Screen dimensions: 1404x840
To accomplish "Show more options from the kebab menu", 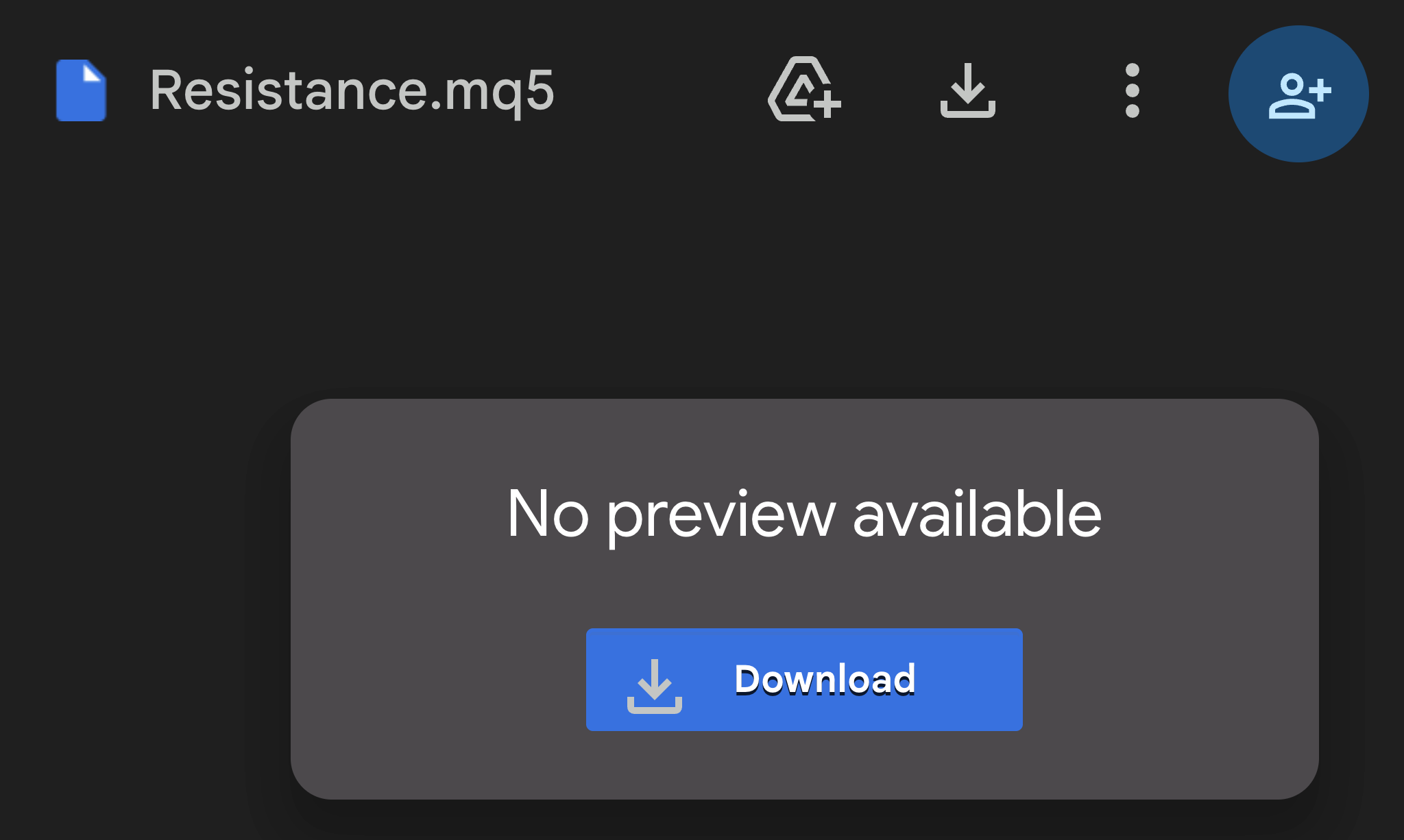I will pos(1132,90).
